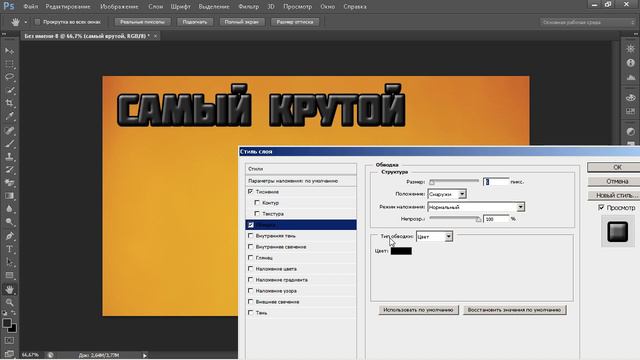Enable the Контур checkbox
Screen dimensions: 640x360
point(257,202)
